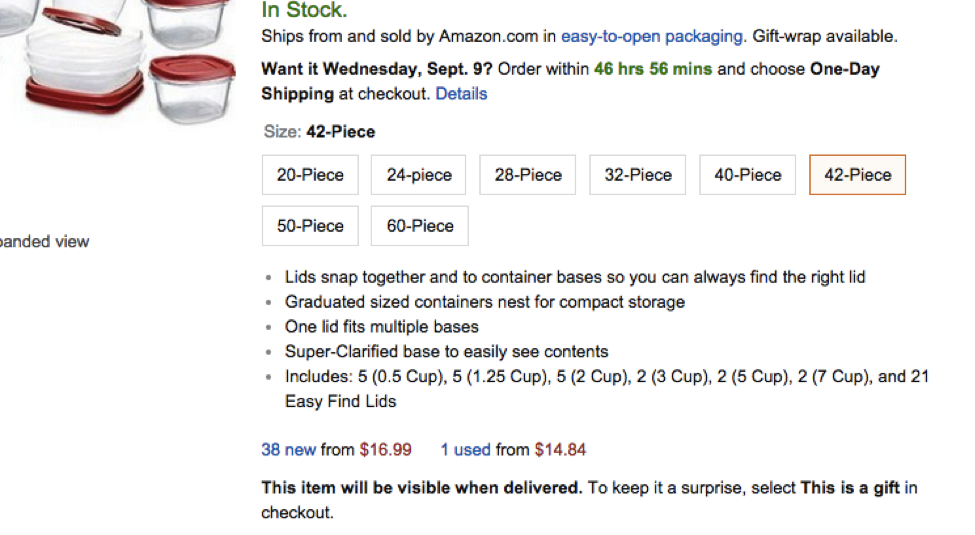This screenshot has width=975, height=535.
Task: Pick the 28-Piece size button
Action: coord(527,175)
